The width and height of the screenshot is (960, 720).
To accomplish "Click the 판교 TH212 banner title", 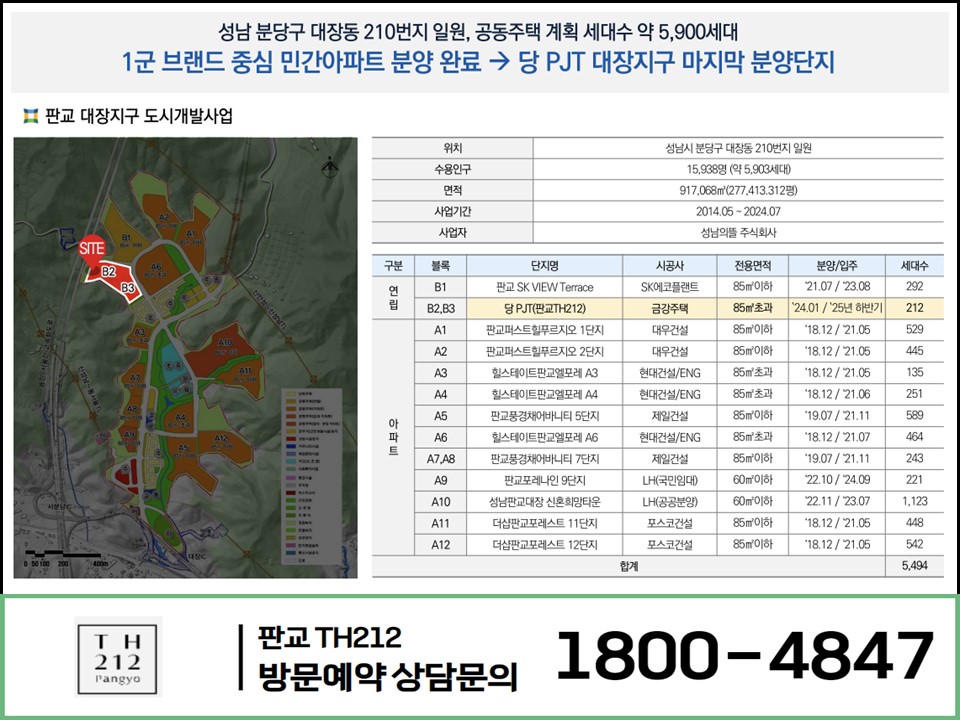I will pyautogui.click(x=329, y=638).
